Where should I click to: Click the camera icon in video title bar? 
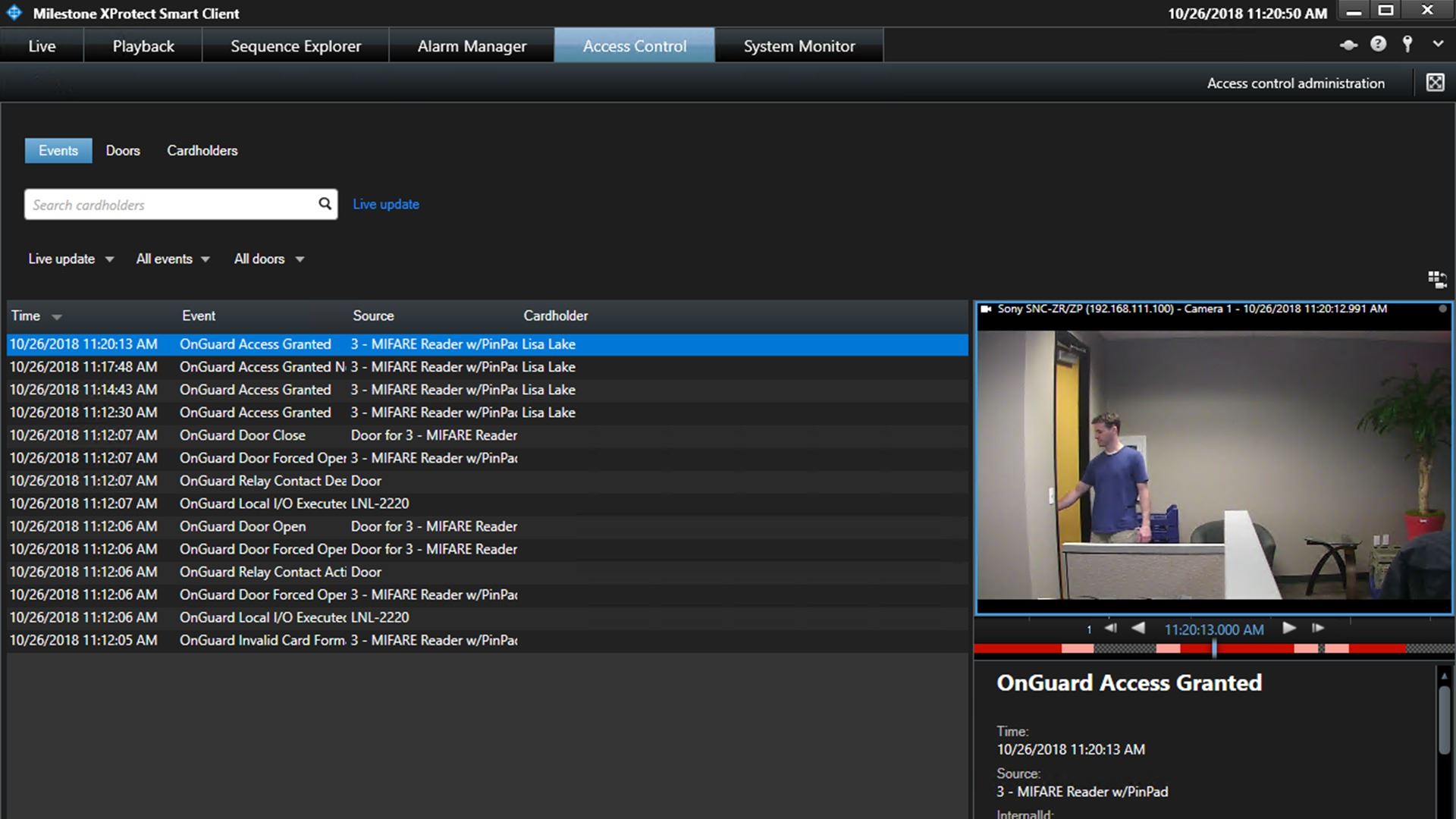point(987,309)
